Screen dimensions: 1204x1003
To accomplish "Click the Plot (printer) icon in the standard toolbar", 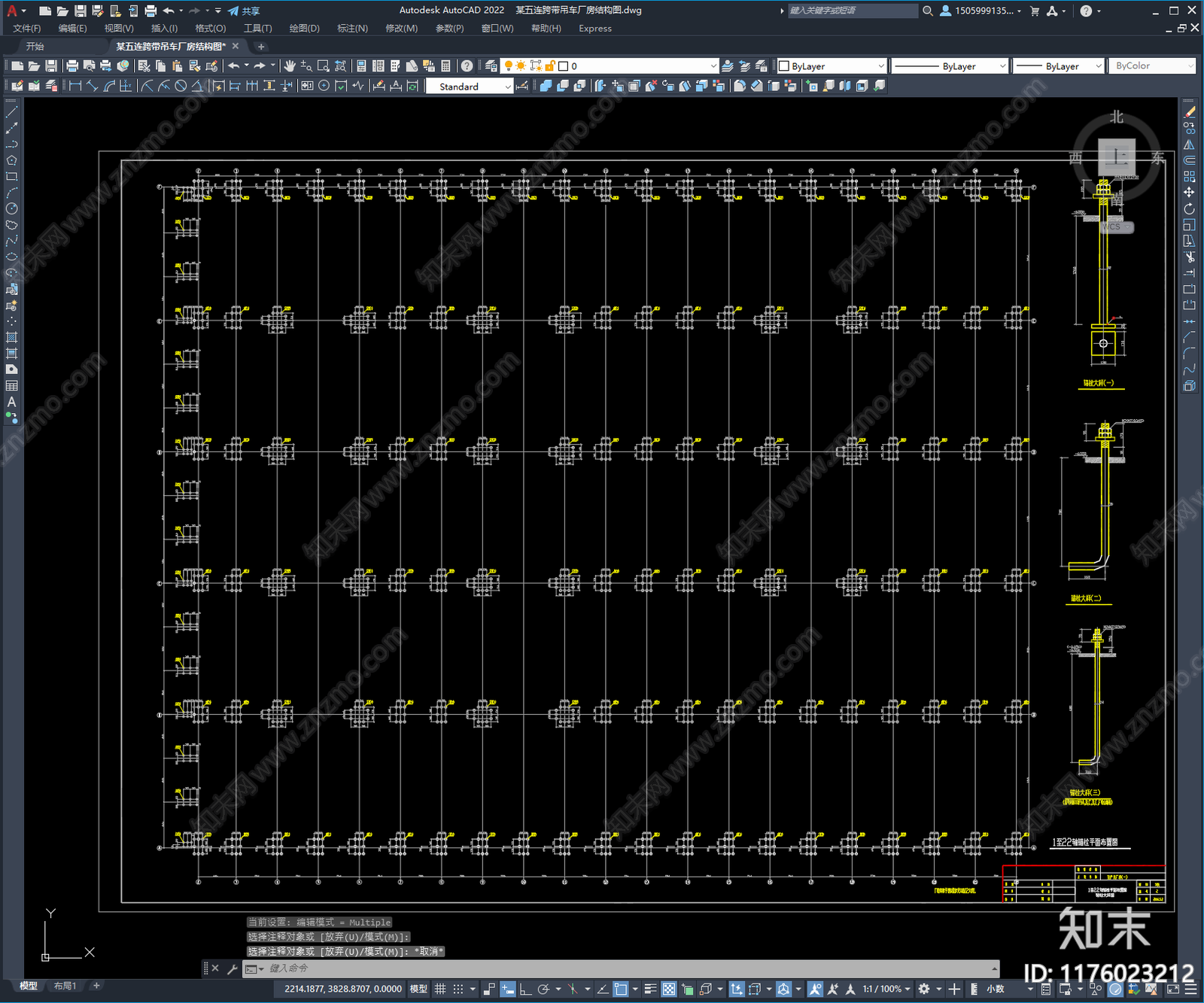I will point(72,66).
